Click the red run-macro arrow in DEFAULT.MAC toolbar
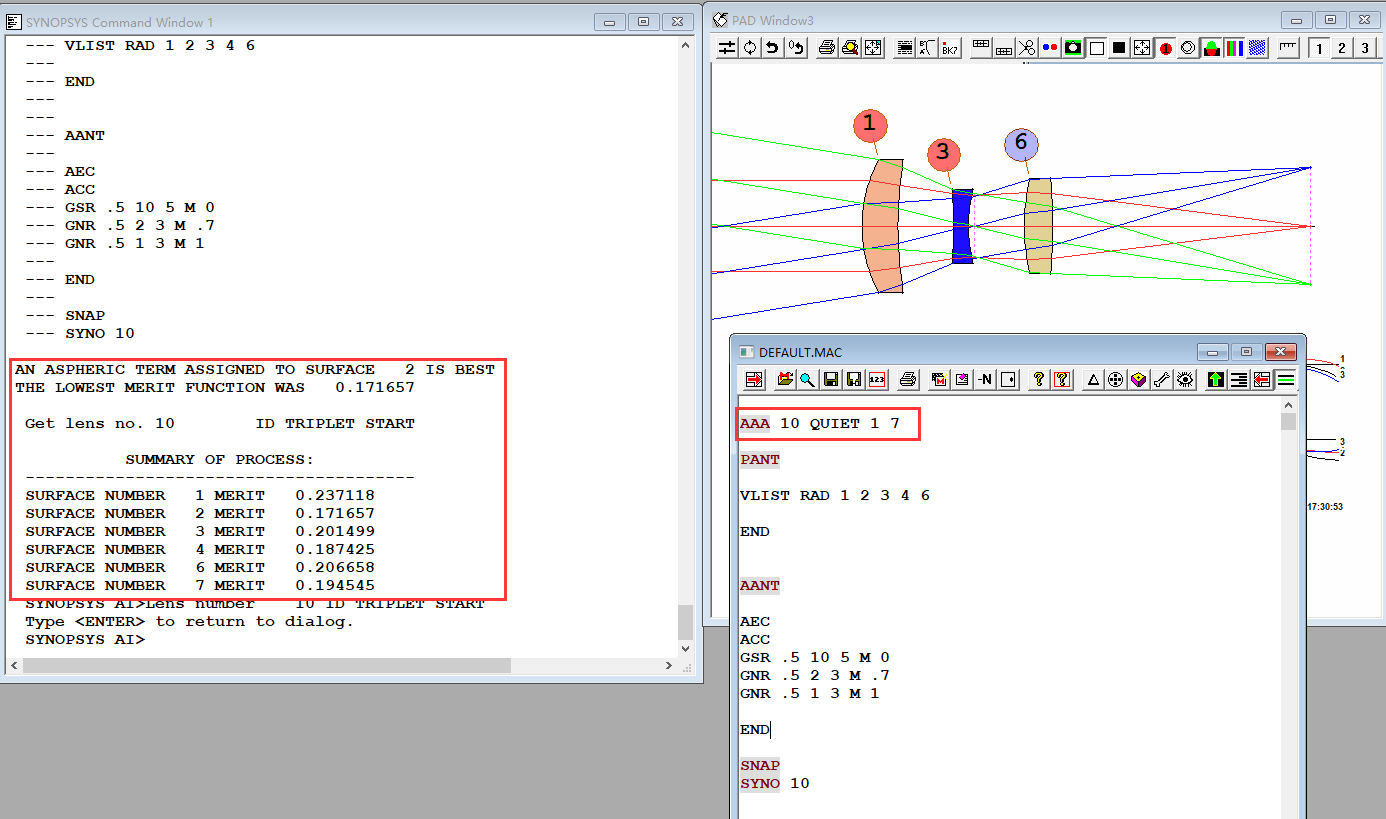The height and width of the screenshot is (819, 1386). 754,379
